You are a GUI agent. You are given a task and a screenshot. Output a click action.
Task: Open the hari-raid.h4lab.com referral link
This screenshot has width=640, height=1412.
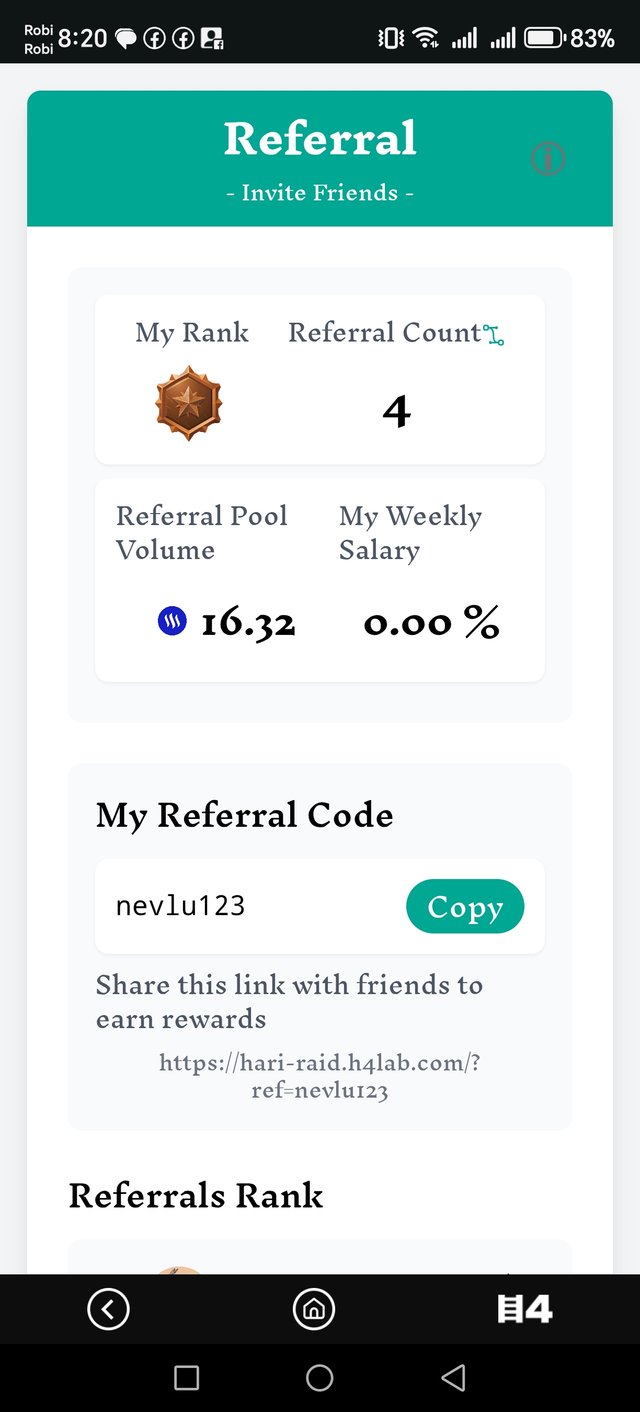tap(320, 1076)
